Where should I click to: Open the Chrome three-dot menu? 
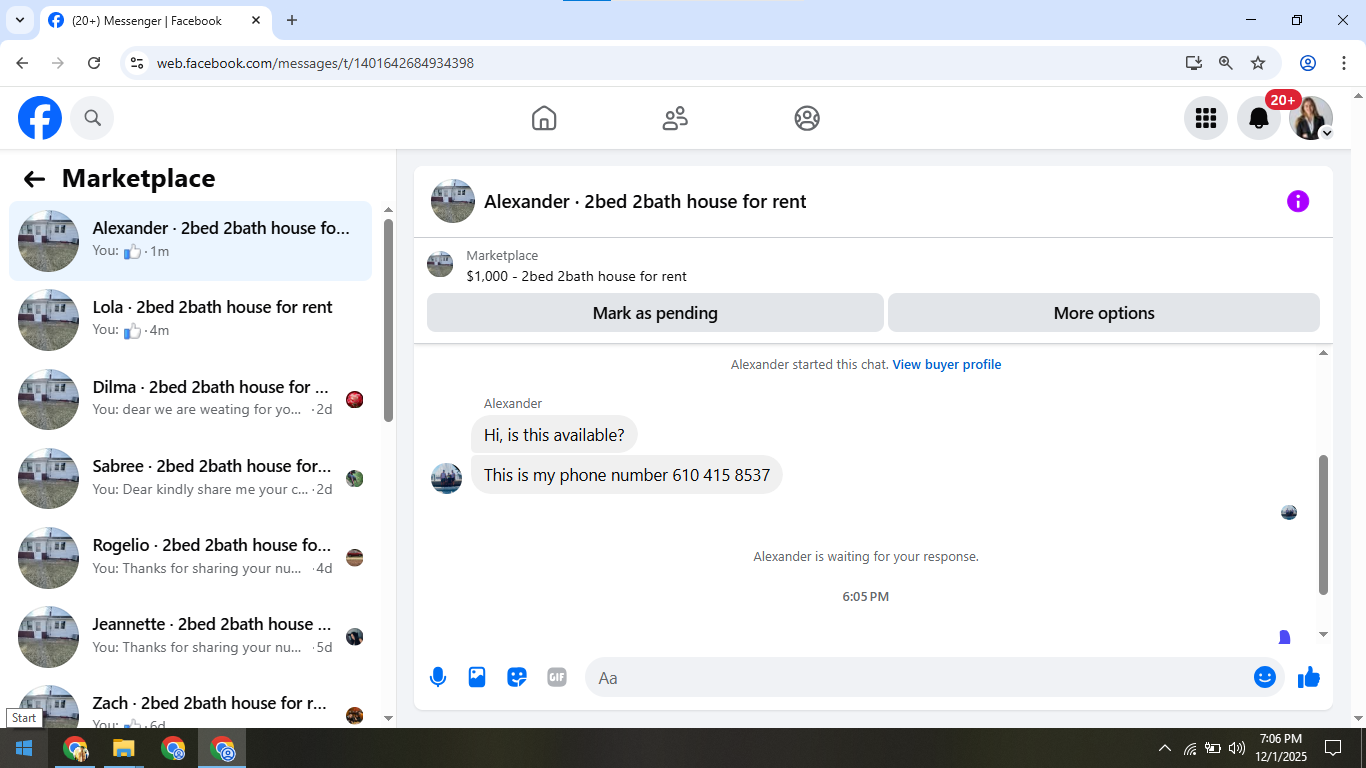pos(1344,63)
